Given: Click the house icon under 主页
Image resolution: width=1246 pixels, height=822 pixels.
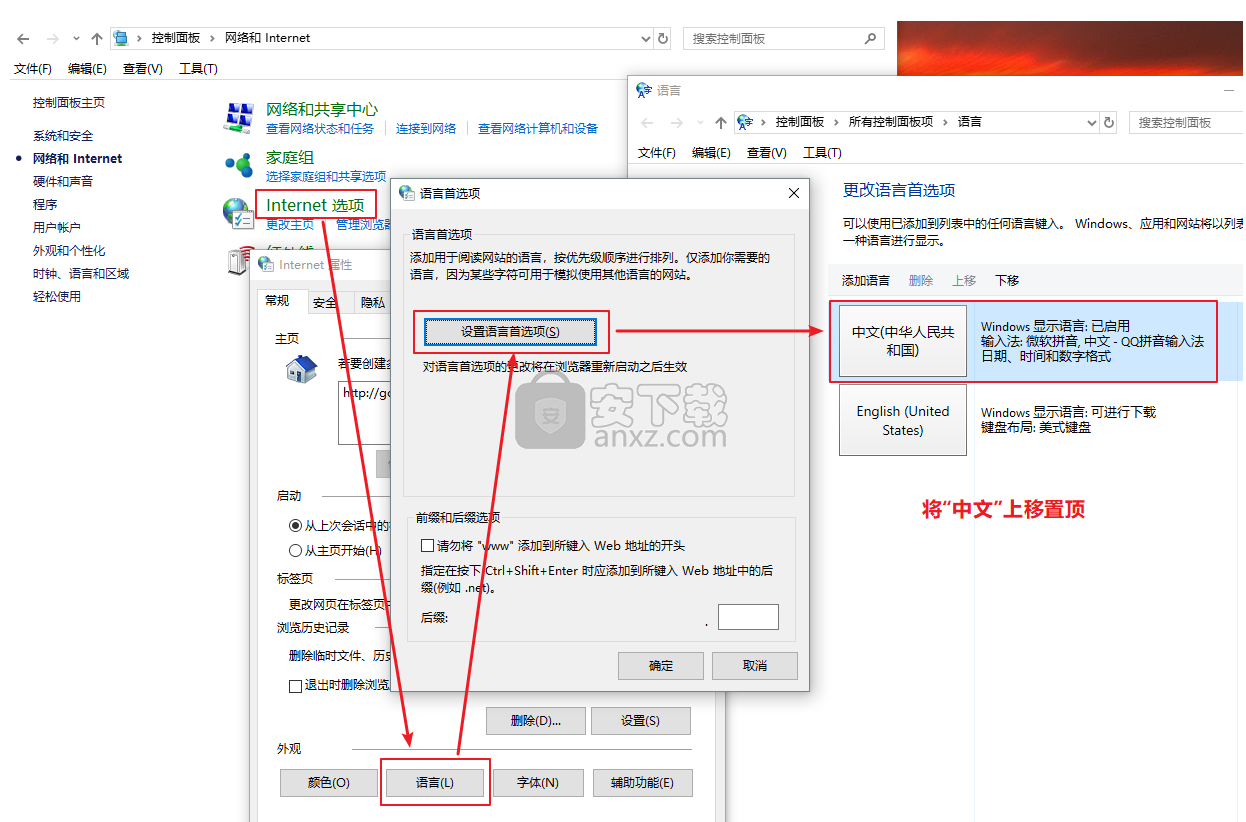Looking at the screenshot, I should tap(301, 370).
